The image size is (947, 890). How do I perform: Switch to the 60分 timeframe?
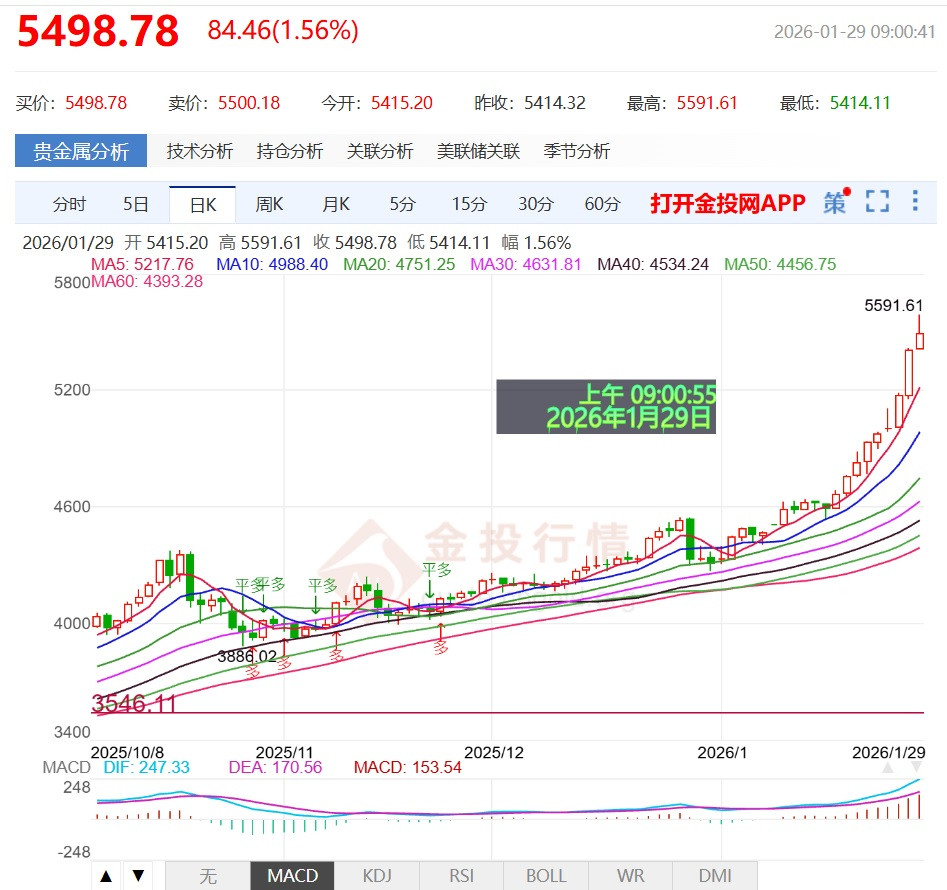click(x=601, y=202)
